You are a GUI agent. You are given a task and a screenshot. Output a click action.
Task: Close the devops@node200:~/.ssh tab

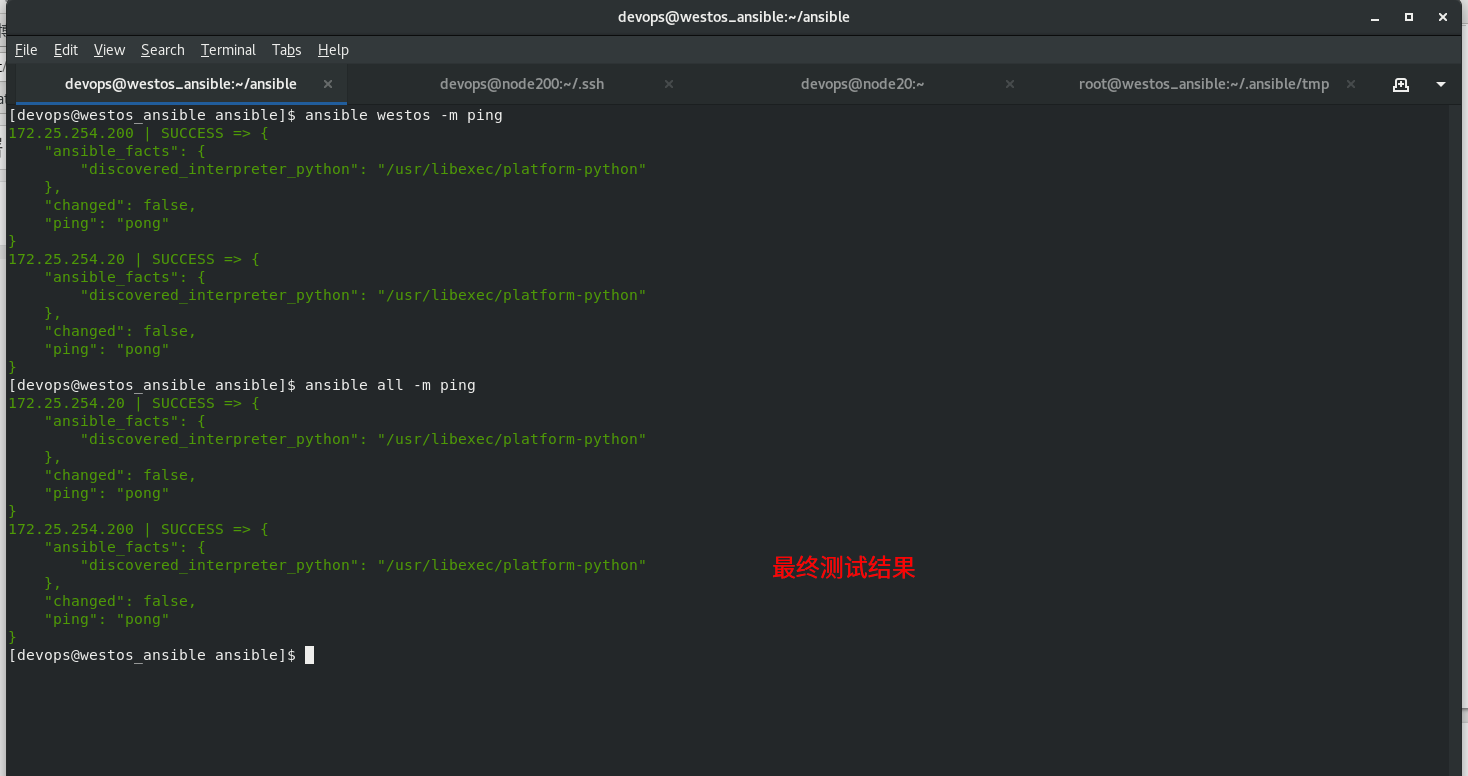click(x=669, y=84)
